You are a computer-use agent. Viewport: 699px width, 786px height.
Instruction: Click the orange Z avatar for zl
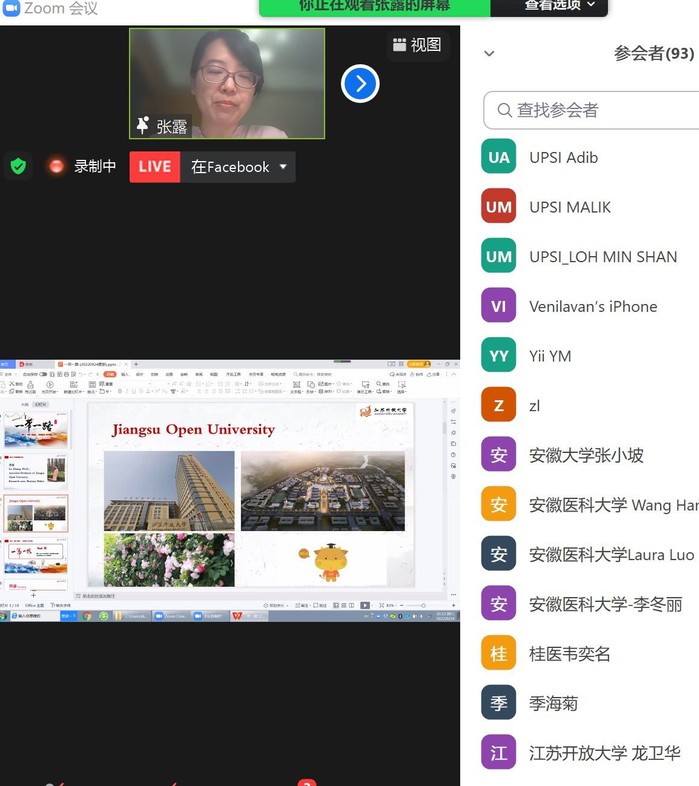pos(498,405)
